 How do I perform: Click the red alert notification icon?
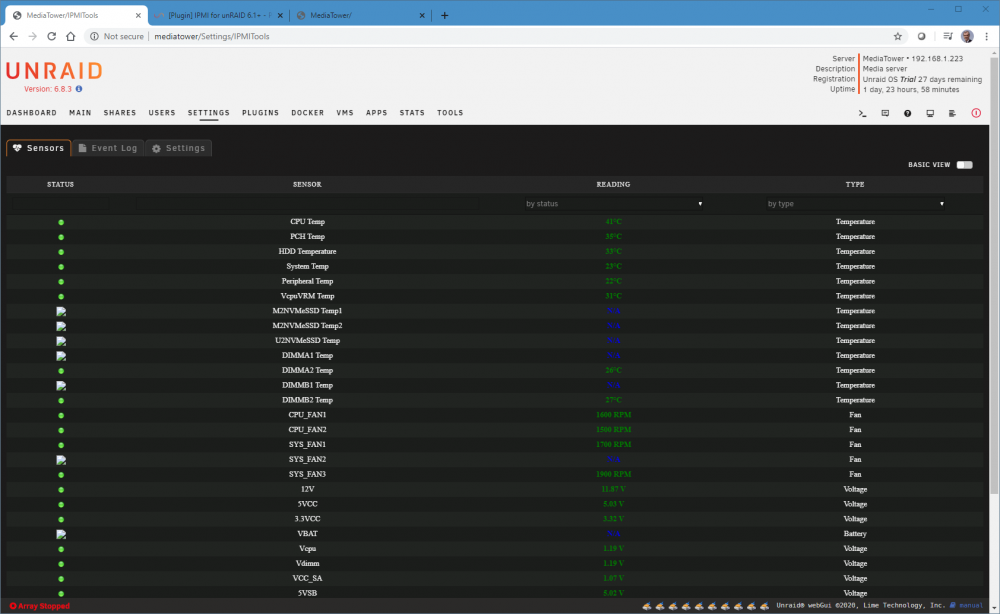[x=976, y=113]
